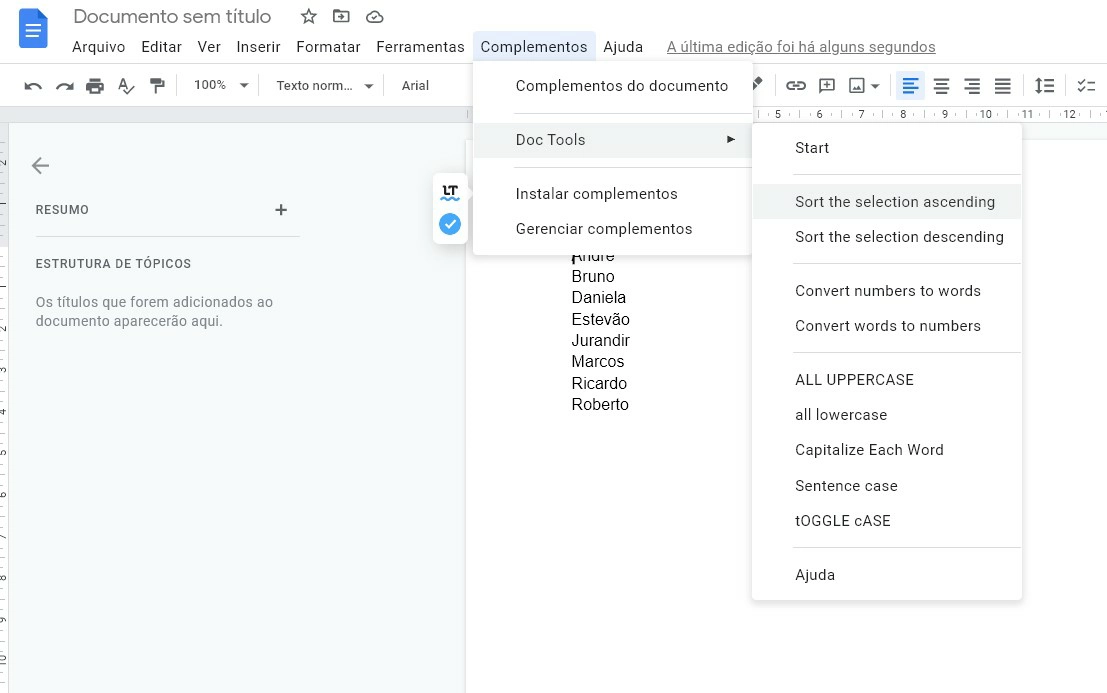
Task: Open the Inserir menu
Action: tap(258, 47)
